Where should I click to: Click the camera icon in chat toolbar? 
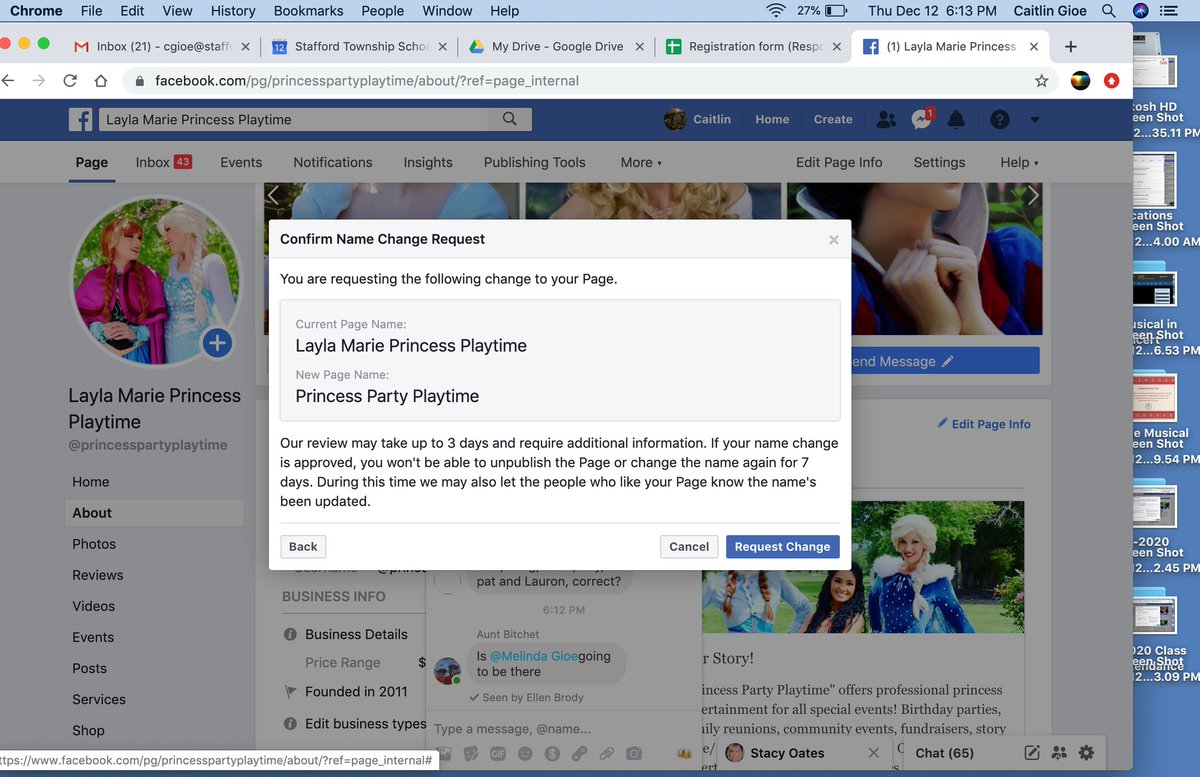tap(633, 753)
